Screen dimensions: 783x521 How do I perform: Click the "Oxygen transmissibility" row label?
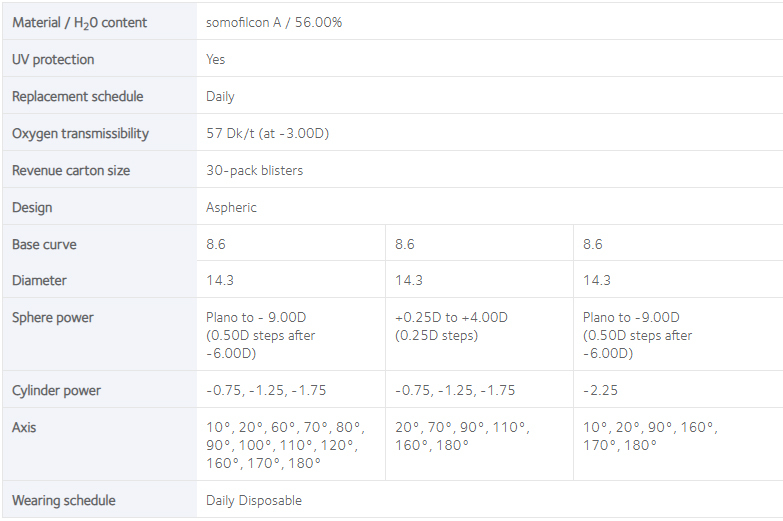pyautogui.click(x=80, y=133)
